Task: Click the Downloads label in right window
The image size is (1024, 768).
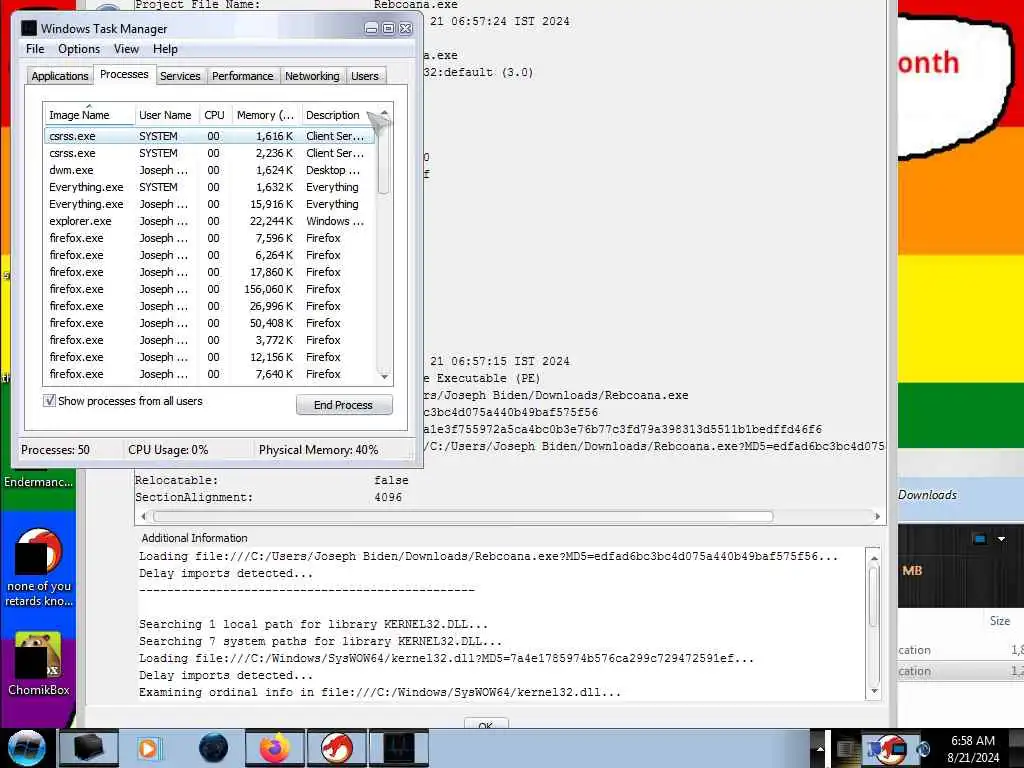Action: pos(927,495)
